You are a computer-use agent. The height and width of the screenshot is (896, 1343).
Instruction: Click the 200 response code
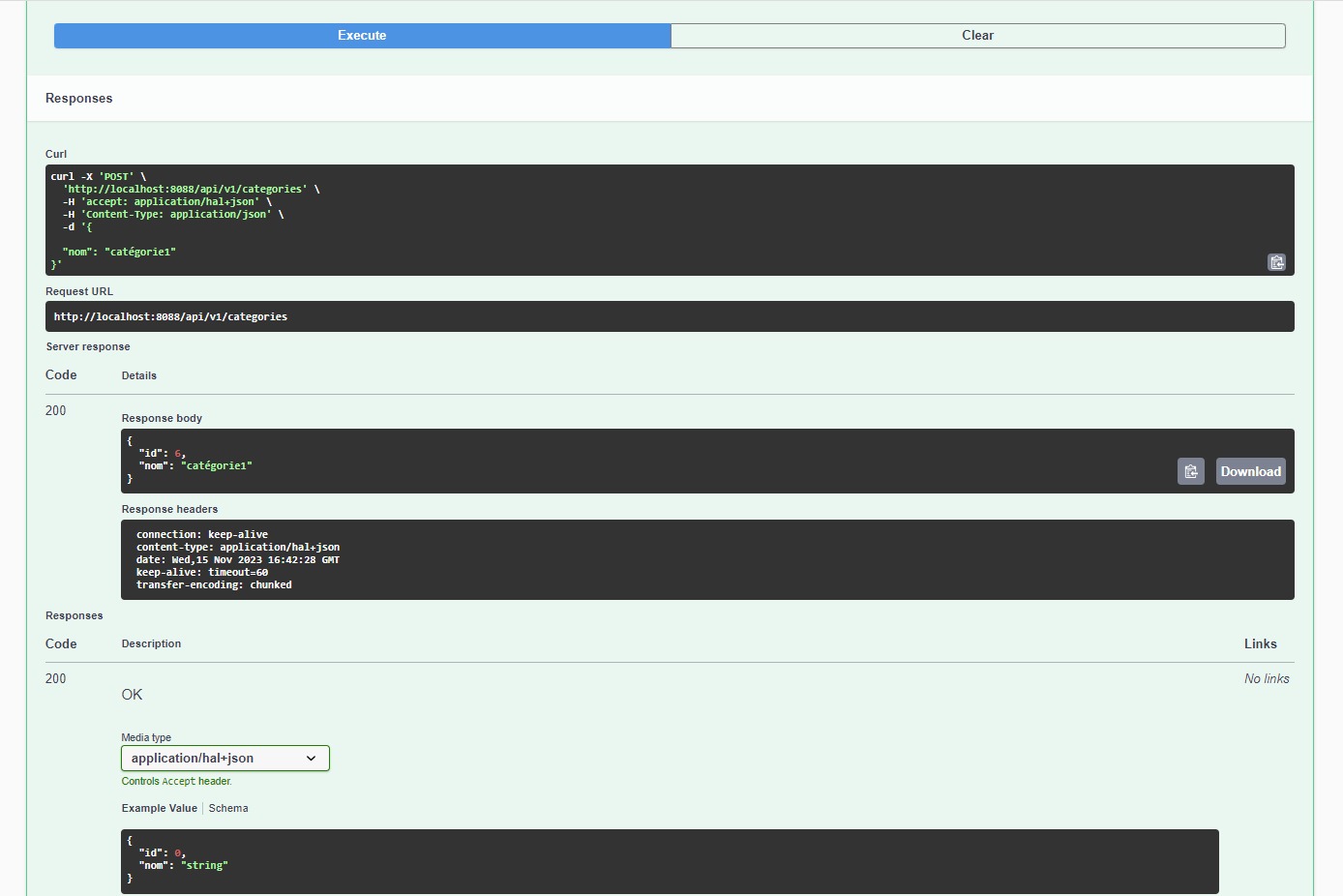55,410
